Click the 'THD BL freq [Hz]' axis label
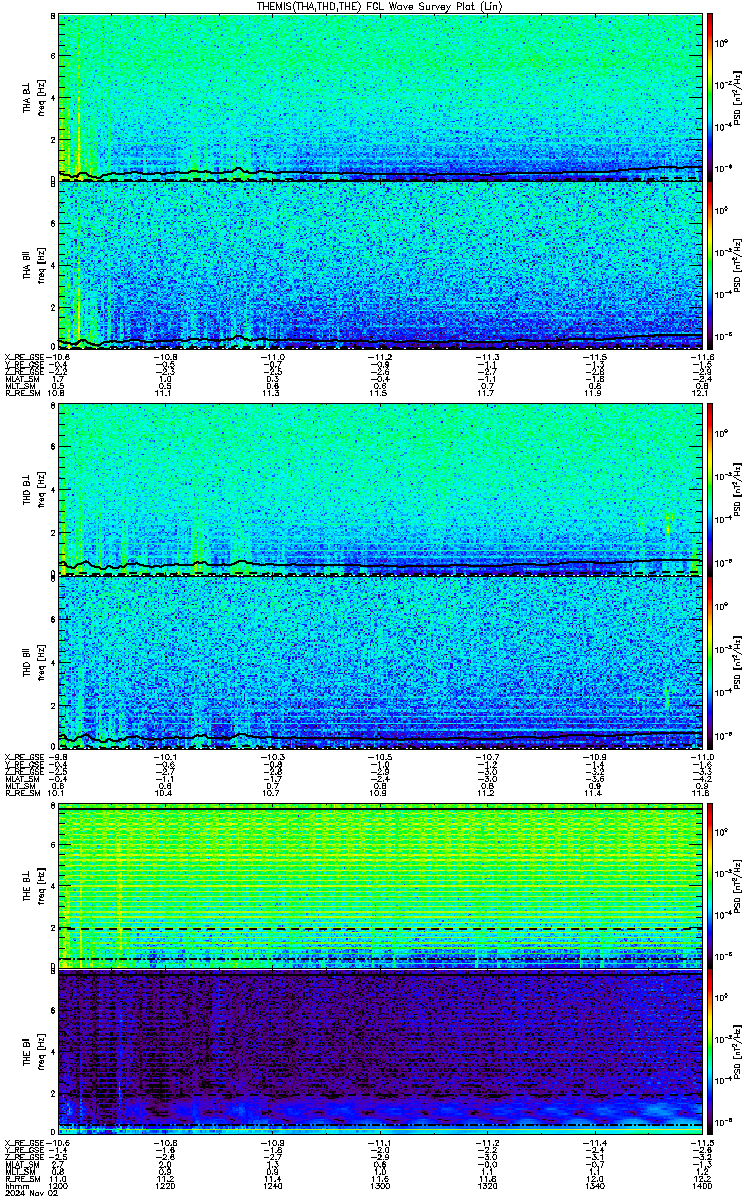 (33, 490)
